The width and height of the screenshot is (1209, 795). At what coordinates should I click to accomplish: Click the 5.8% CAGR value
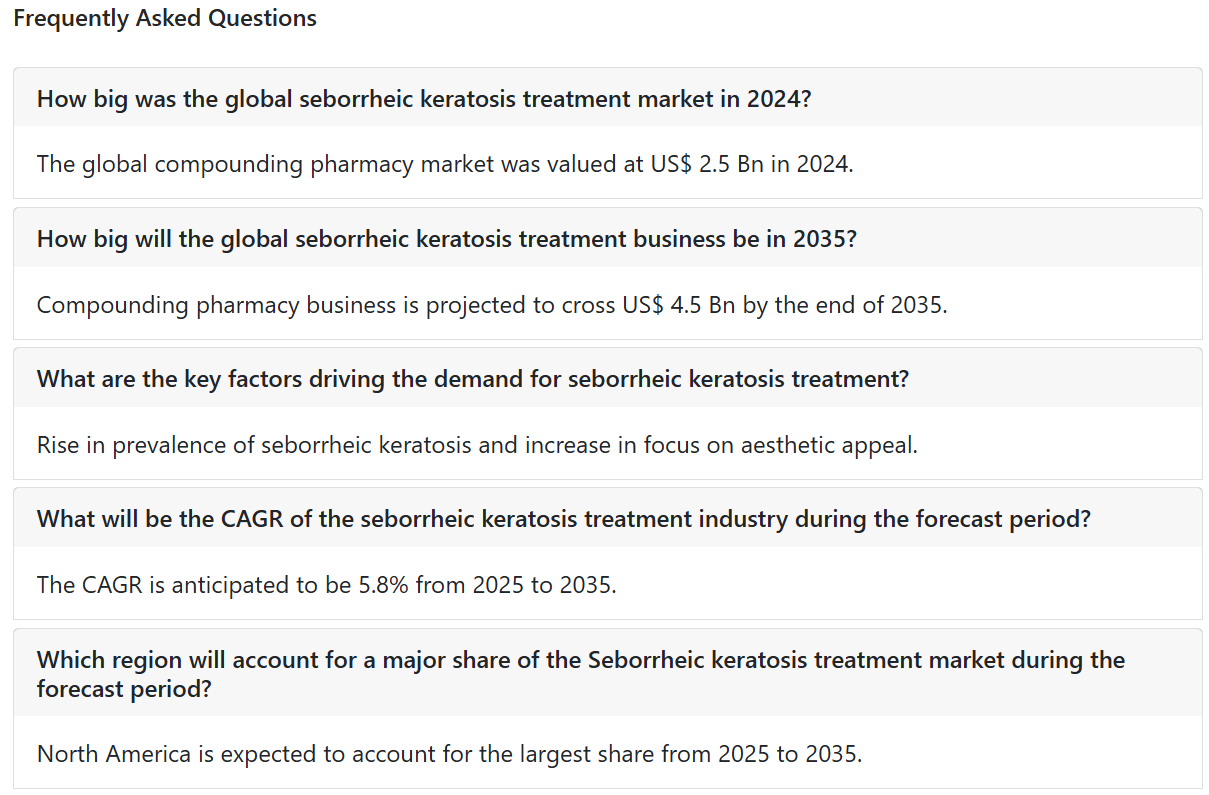(383, 584)
